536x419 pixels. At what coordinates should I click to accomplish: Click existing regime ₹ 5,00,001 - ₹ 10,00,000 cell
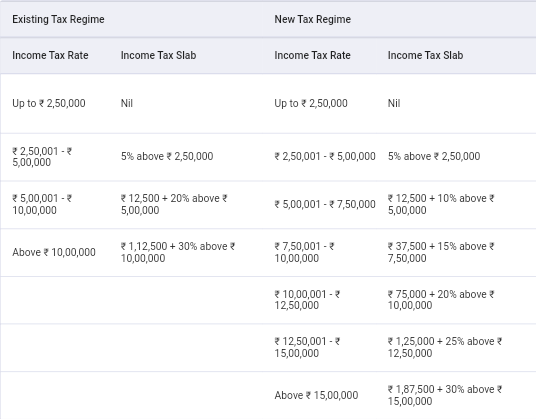(x=42, y=204)
